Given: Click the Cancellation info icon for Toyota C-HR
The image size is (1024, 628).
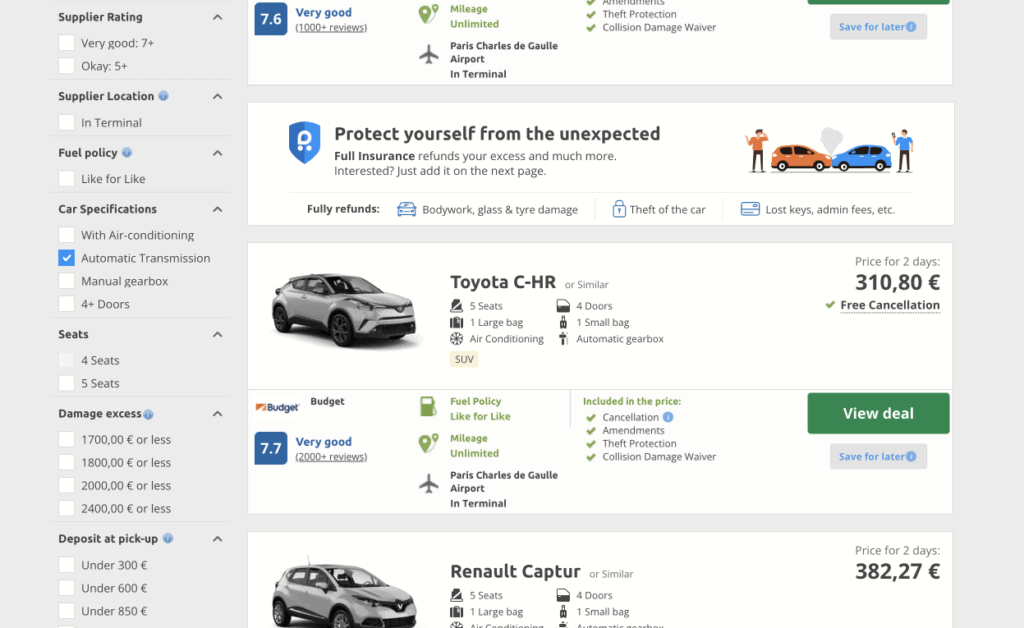Looking at the screenshot, I should (x=668, y=417).
